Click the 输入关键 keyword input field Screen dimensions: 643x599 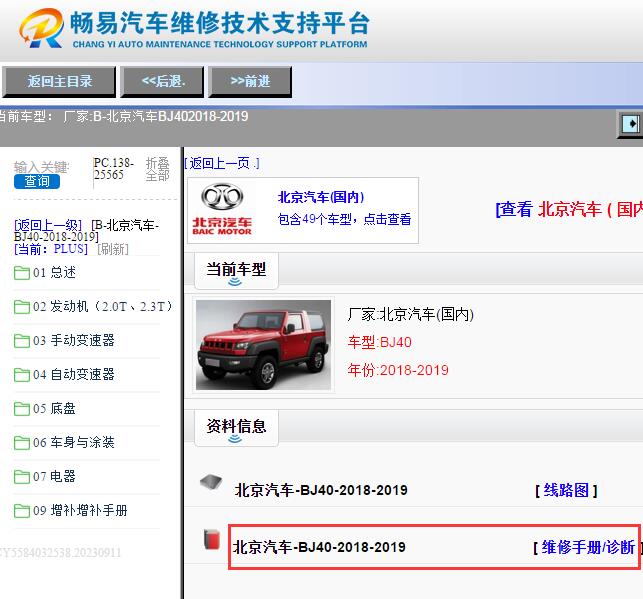[41, 167]
